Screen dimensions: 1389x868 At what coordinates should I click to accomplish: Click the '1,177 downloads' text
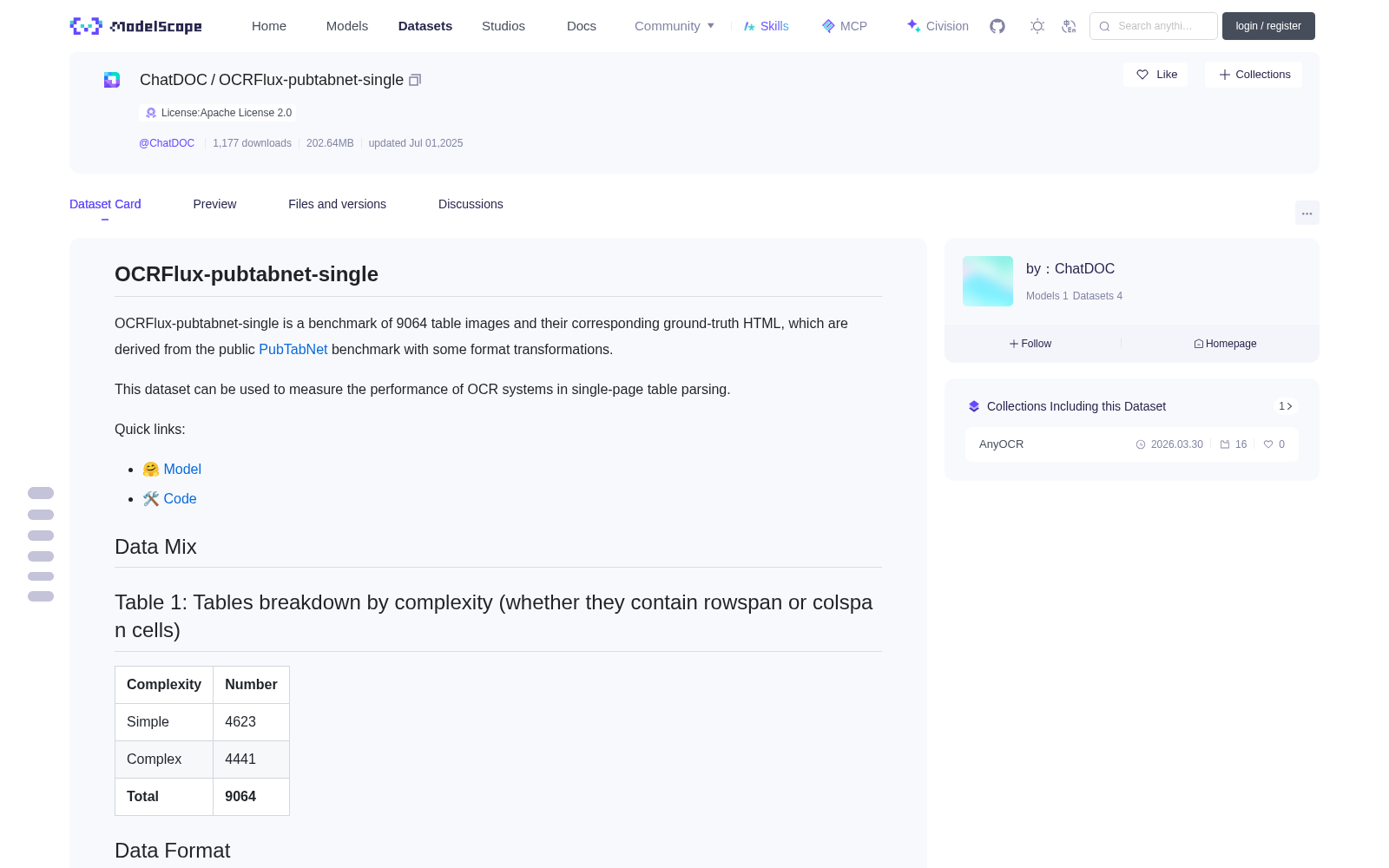click(252, 143)
